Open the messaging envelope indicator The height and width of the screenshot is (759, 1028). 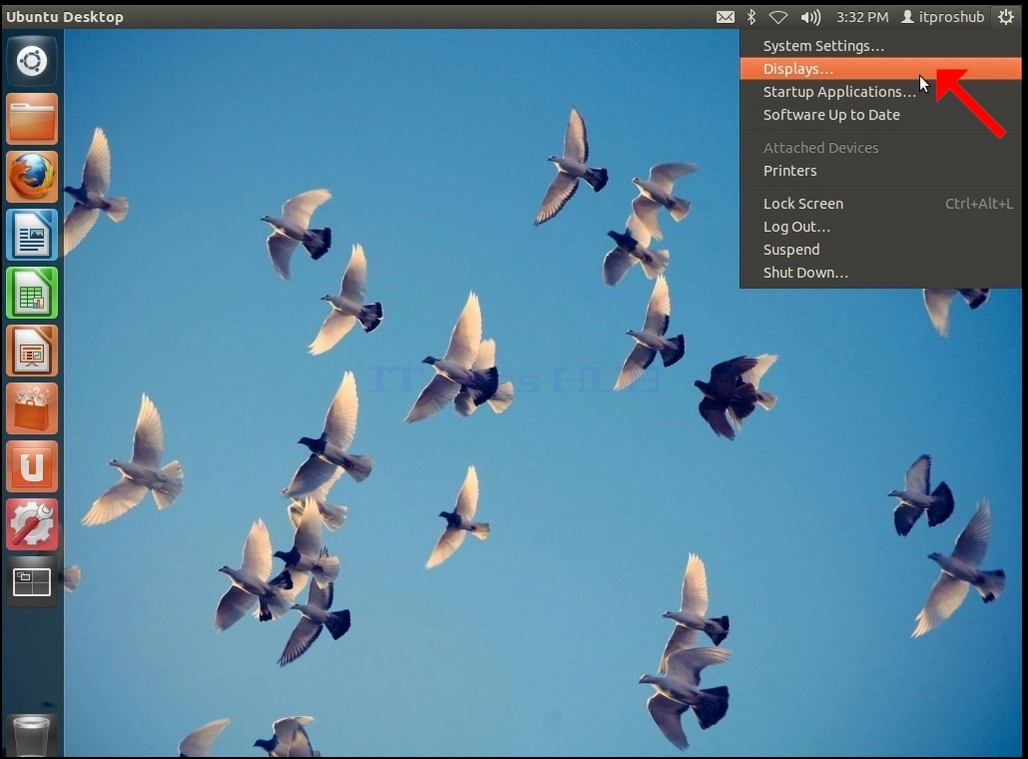pos(725,17)
